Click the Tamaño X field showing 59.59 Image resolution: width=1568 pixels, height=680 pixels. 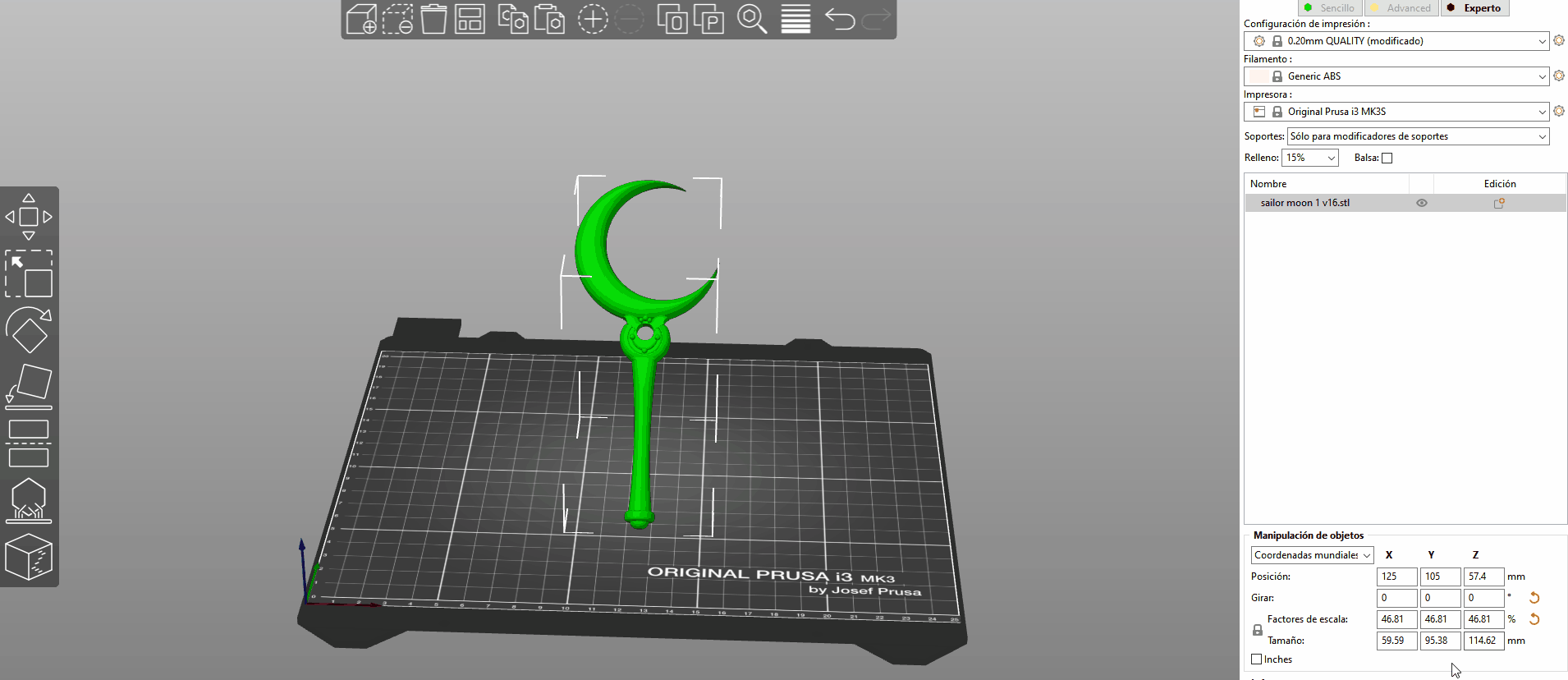coord(1396,641)
